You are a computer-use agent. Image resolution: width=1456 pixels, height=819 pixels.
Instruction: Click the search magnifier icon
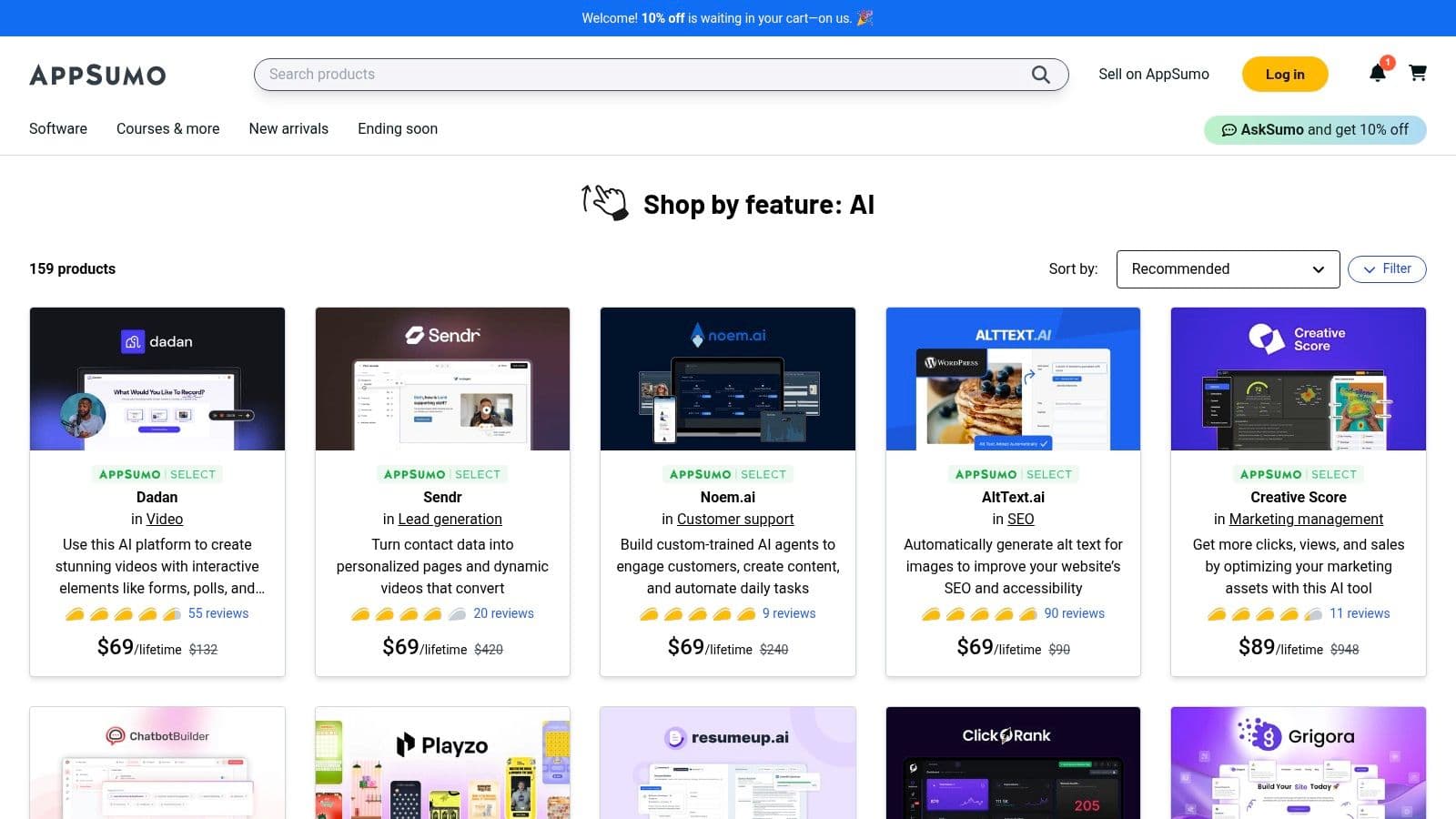(x=1040, y=74)
